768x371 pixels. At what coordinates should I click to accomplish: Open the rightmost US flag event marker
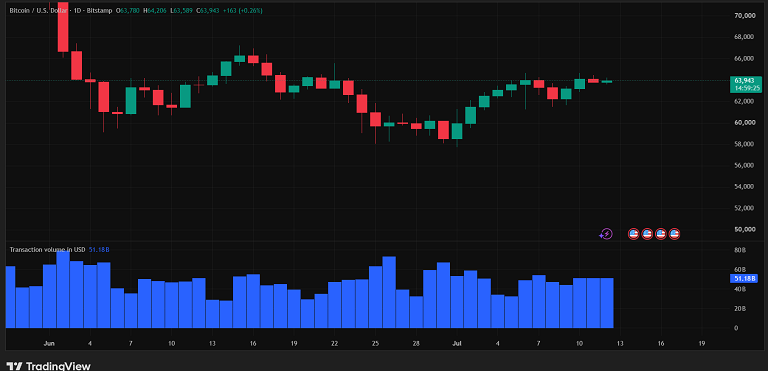tap(674, 234)
